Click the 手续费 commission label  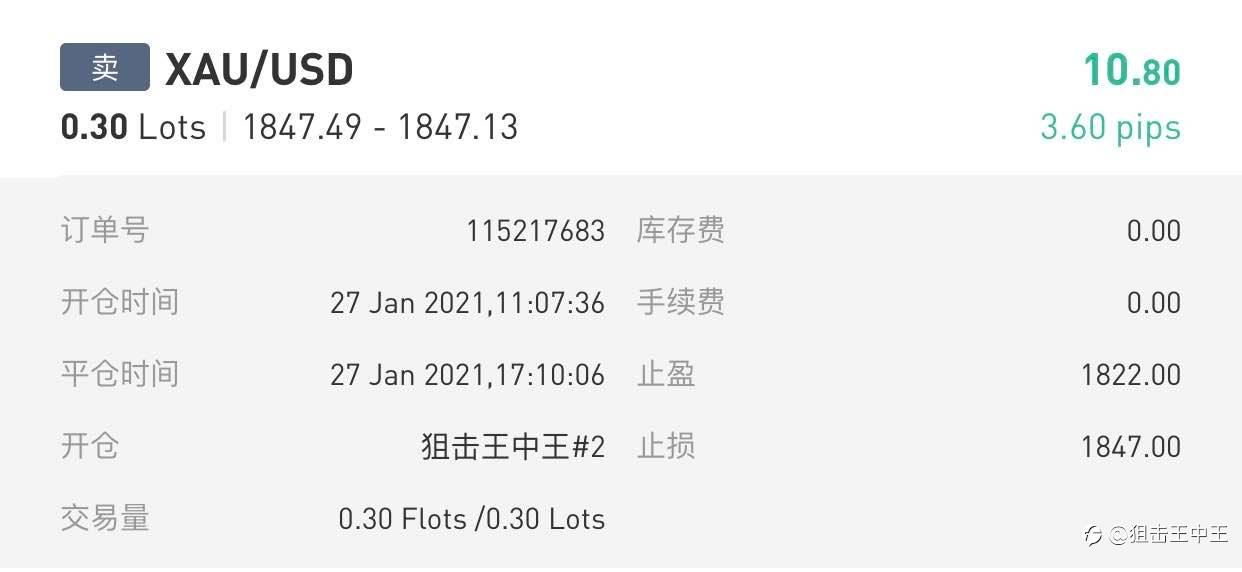coord(680,303)
